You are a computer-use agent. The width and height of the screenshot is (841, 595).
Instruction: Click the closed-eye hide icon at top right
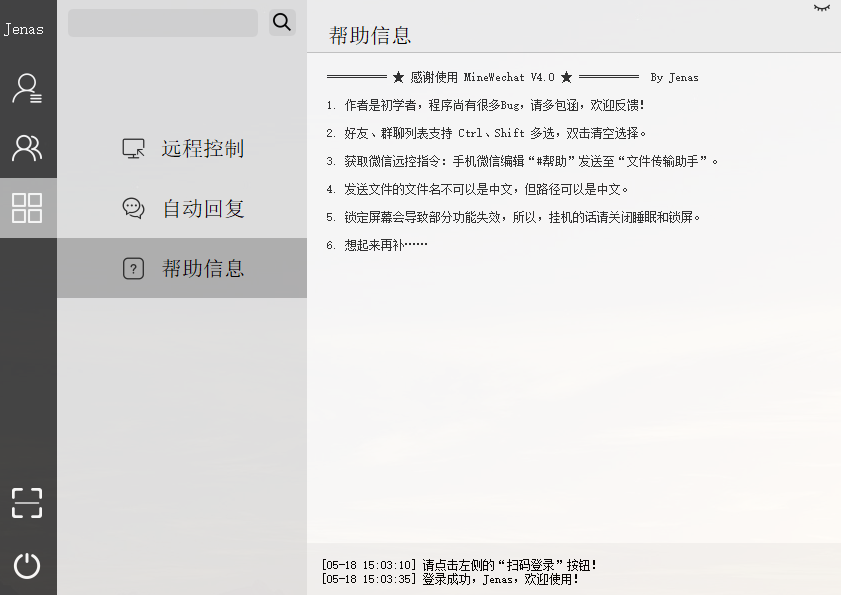coord(822,8)
